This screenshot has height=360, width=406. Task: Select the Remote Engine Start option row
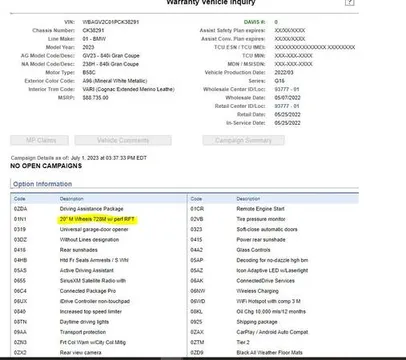[273, 209]
